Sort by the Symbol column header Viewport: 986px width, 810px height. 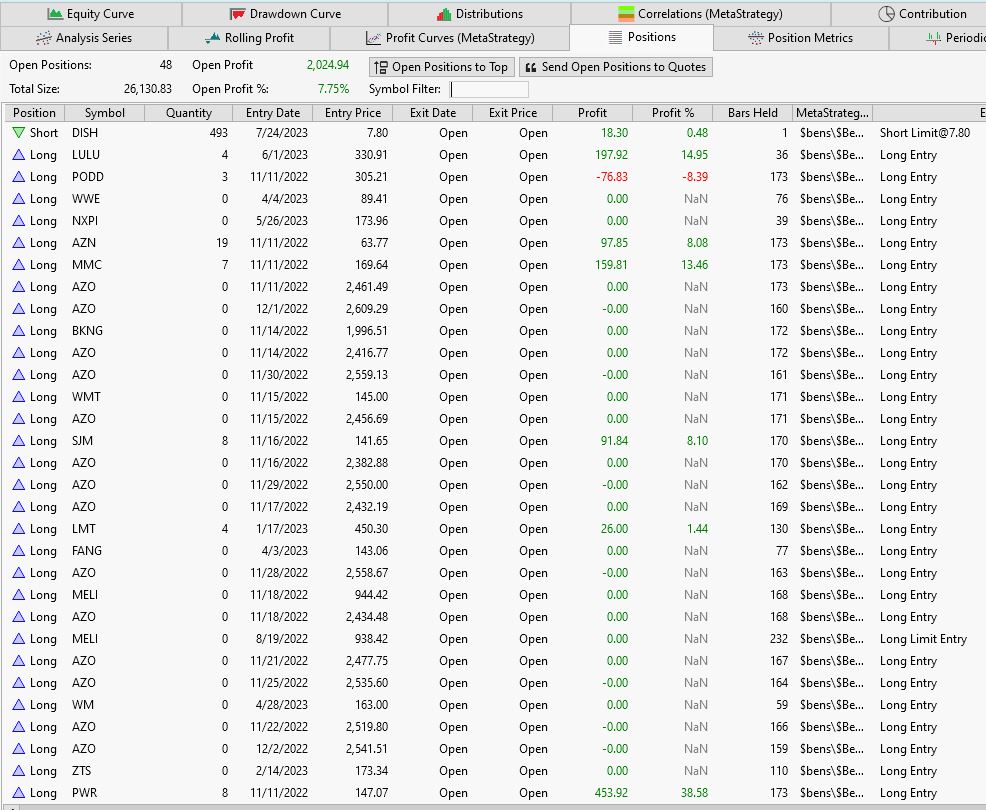(x=104, y=113)
